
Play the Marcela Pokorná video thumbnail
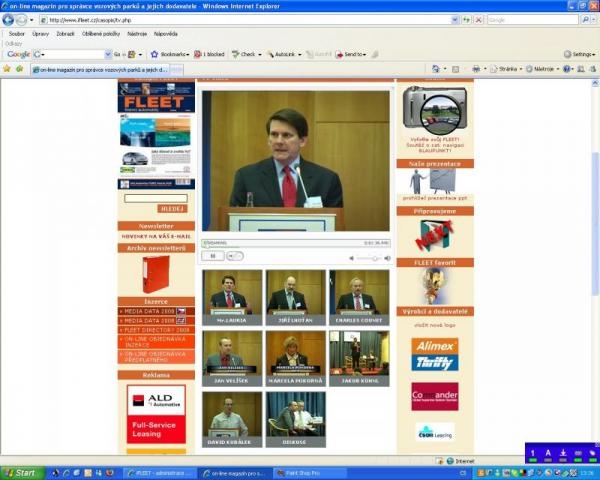296,358
